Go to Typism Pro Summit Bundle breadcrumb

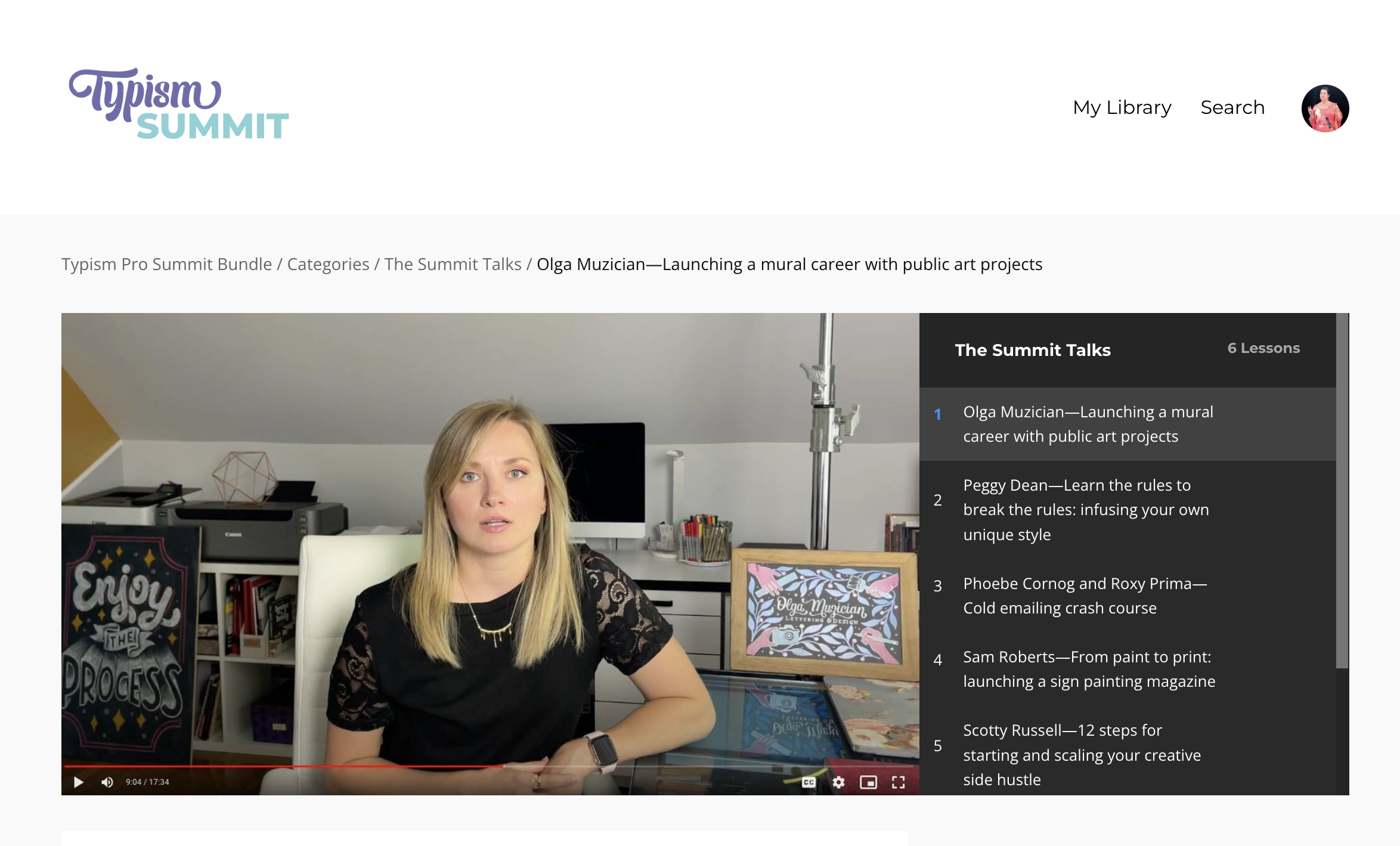166,264
